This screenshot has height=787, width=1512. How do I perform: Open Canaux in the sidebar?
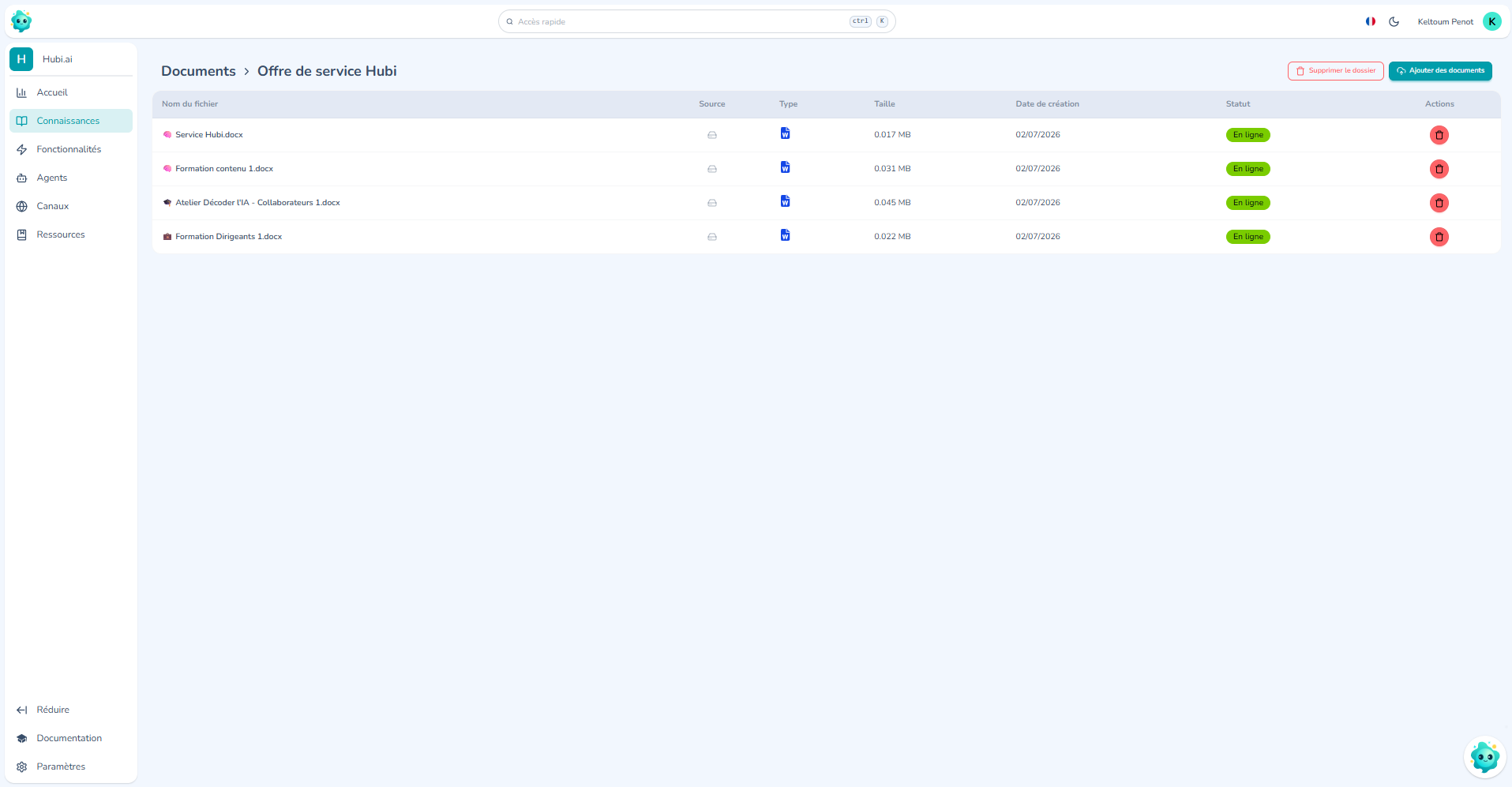(x=71, y=206)
